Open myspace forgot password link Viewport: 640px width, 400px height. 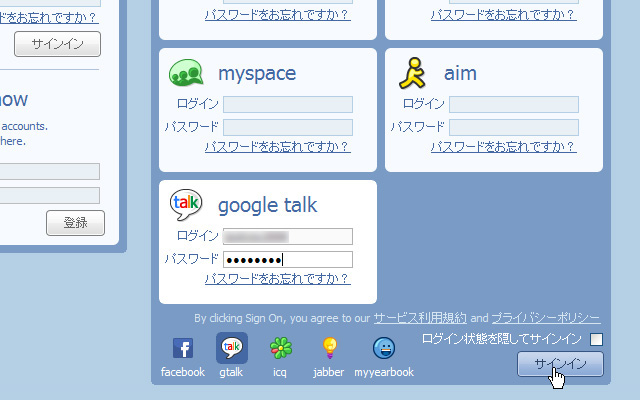point(278,147)
